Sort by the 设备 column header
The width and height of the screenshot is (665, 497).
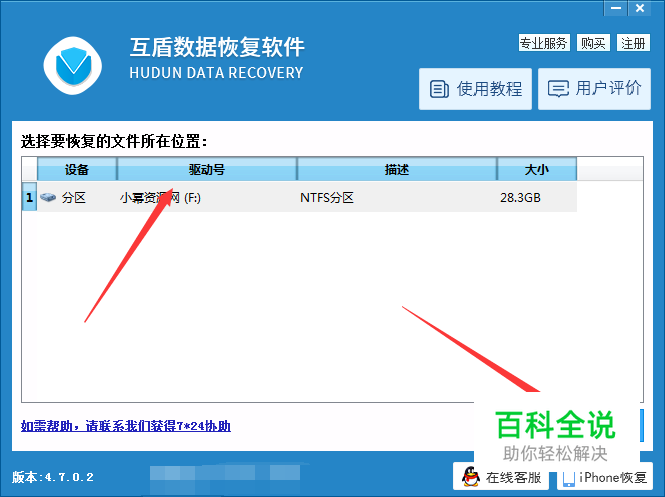tap(77, 169)
